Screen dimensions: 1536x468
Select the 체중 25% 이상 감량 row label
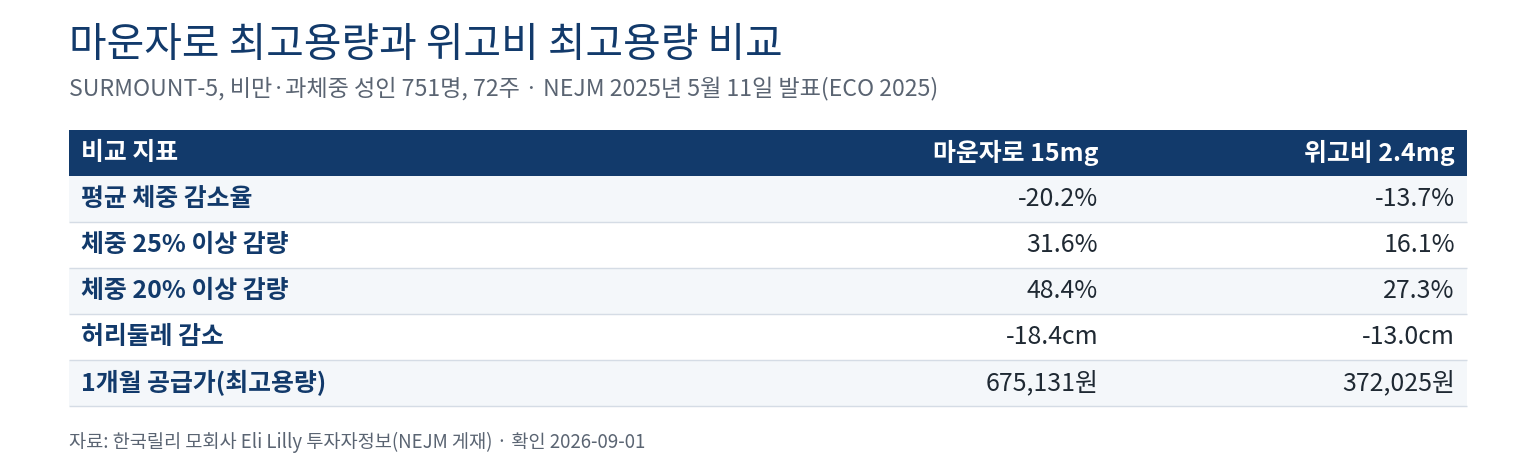[185, 244]
